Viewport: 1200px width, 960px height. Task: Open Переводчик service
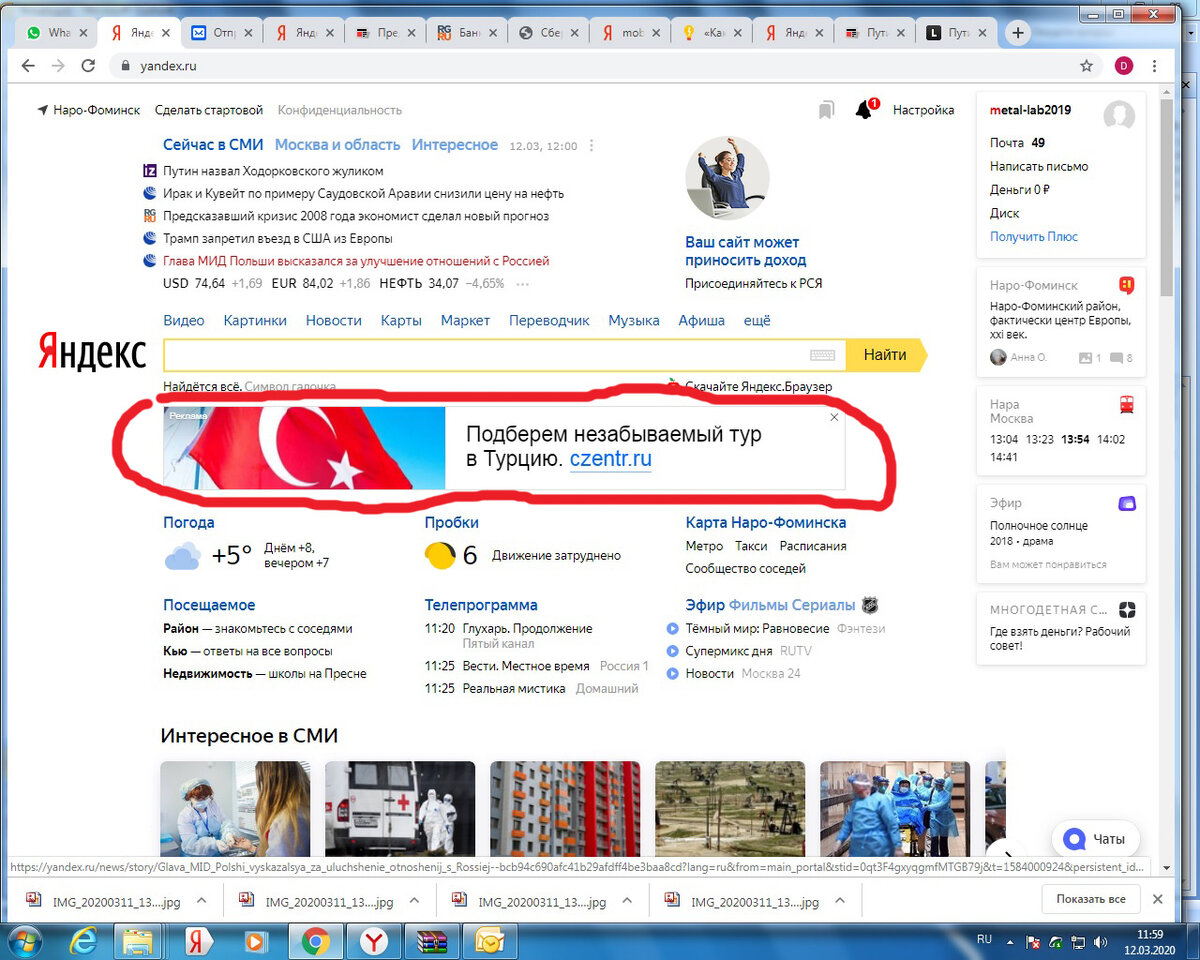point(549,320)
